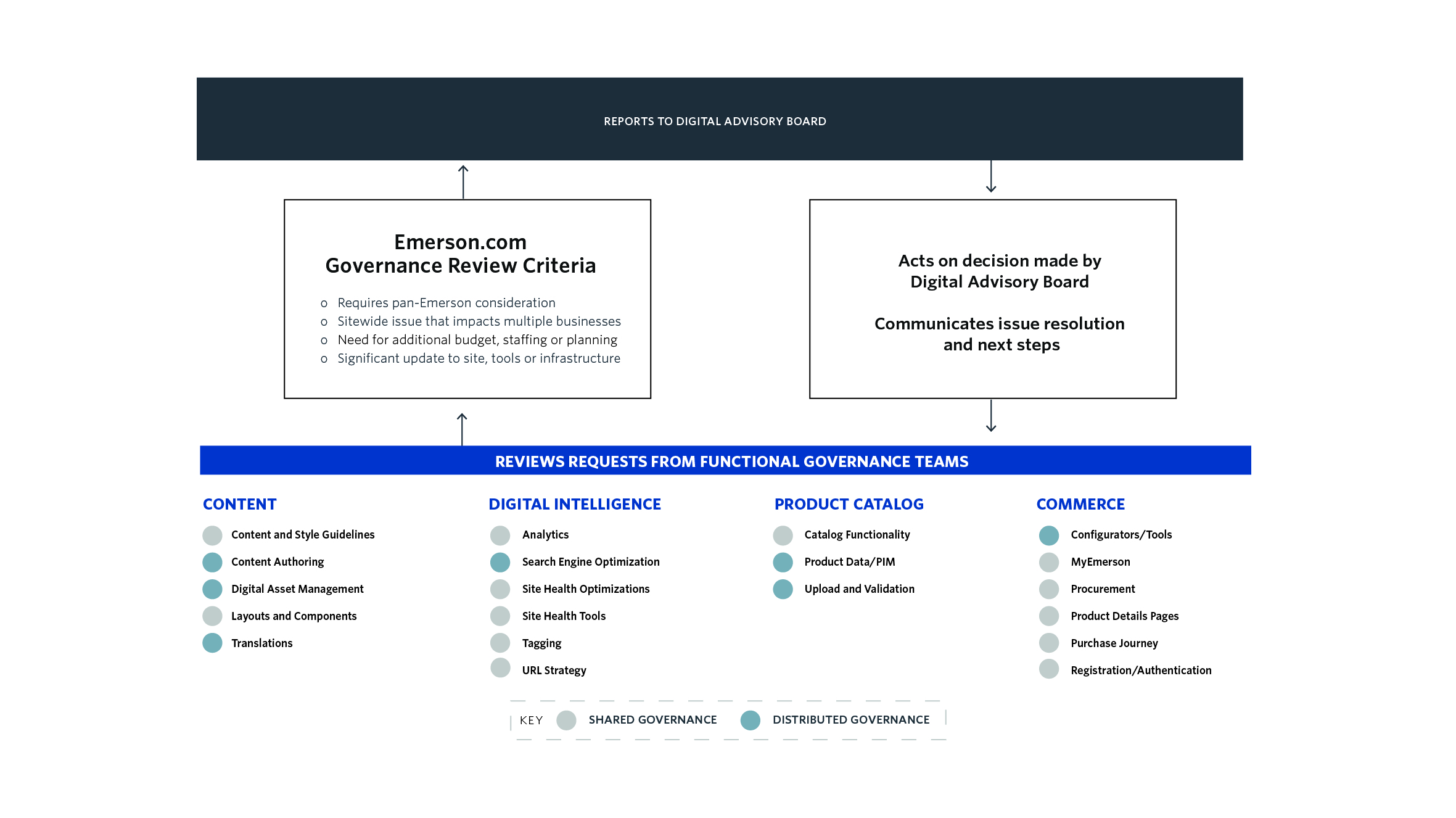Click the gray dot beside Content and Style Guidelines
1456x818 pixels.
[x=212, y=535]
